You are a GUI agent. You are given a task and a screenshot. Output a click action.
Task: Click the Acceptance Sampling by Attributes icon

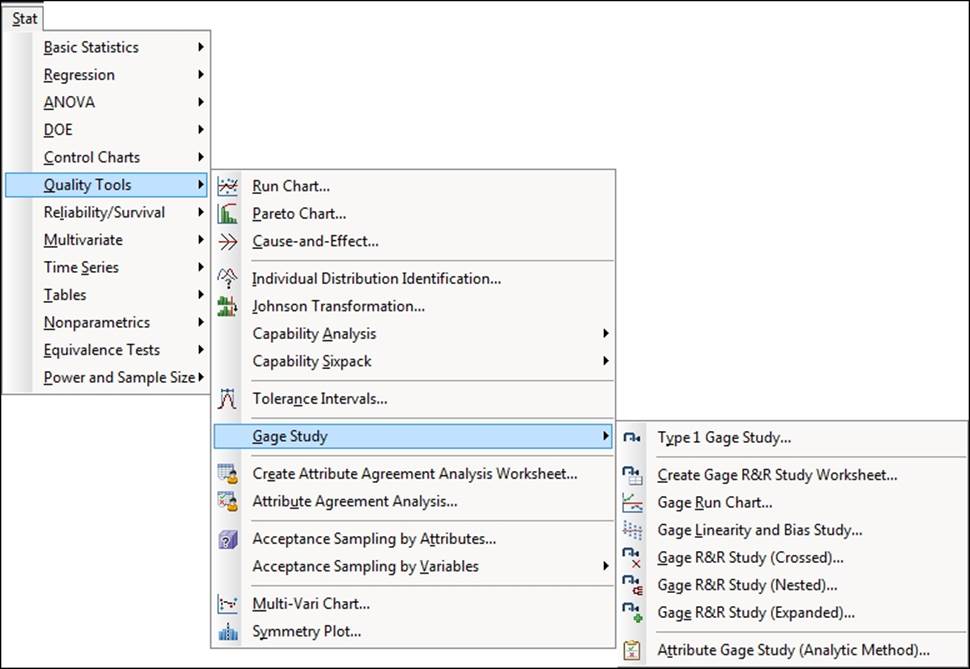click(x=228, y=539)
